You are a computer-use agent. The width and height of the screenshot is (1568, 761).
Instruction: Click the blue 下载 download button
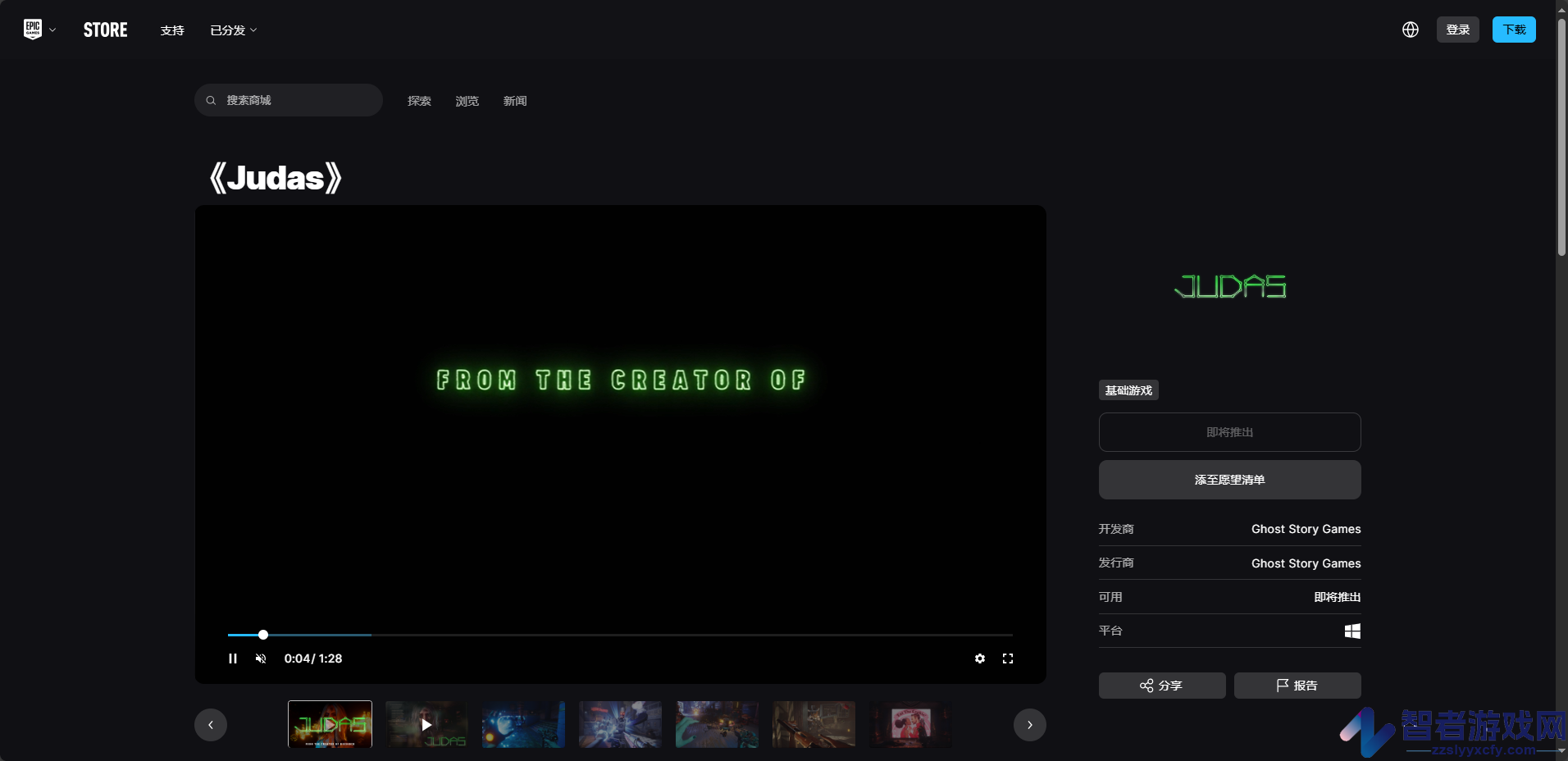click(1514, 30)
